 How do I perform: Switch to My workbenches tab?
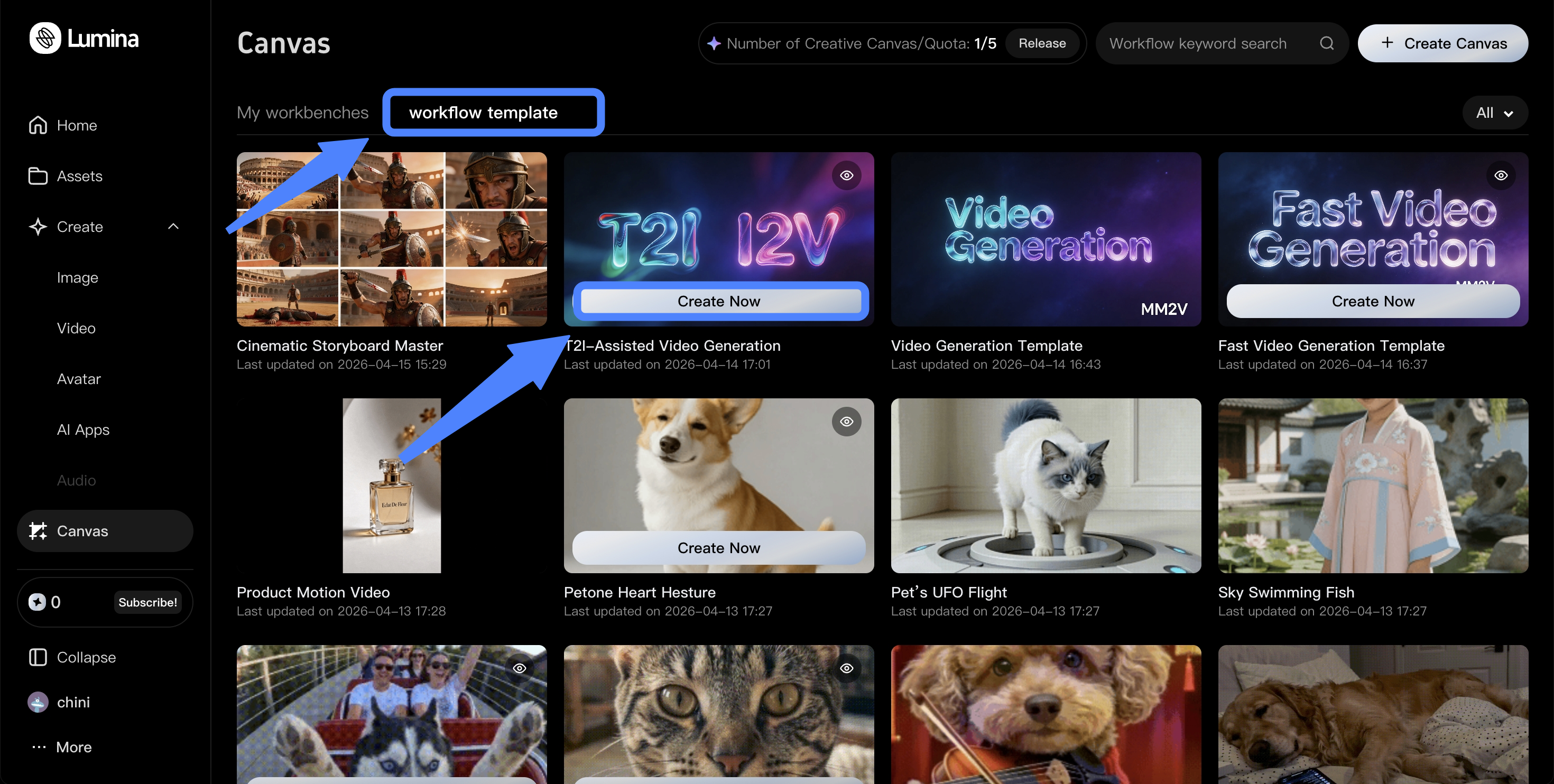(302, 112)
